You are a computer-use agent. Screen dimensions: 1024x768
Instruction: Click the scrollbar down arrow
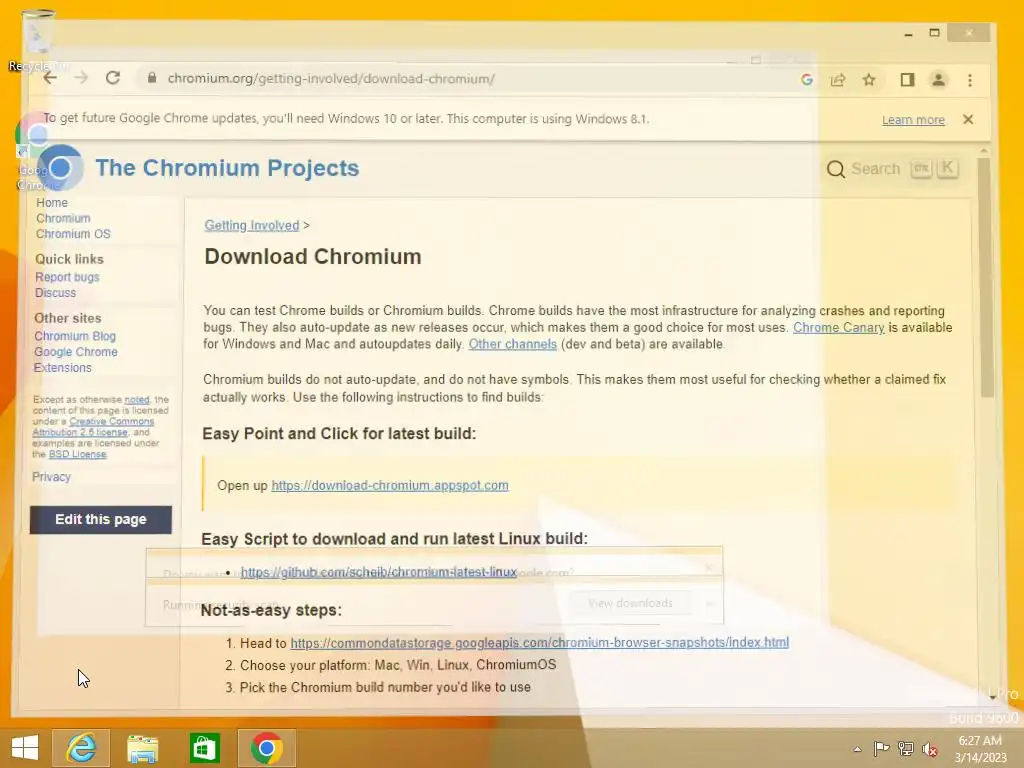pos(992,697)
